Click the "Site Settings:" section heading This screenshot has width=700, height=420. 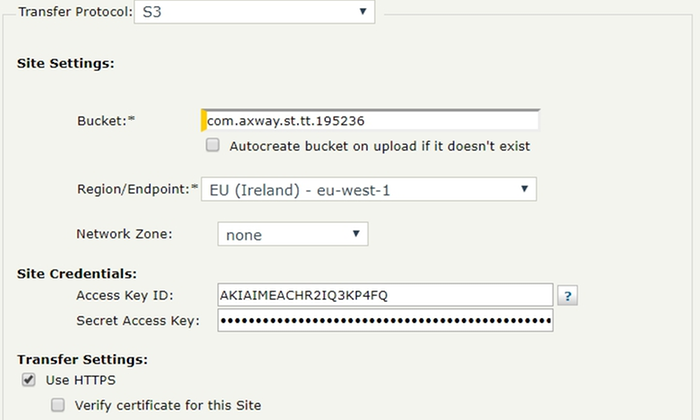[x=65, y=63]
